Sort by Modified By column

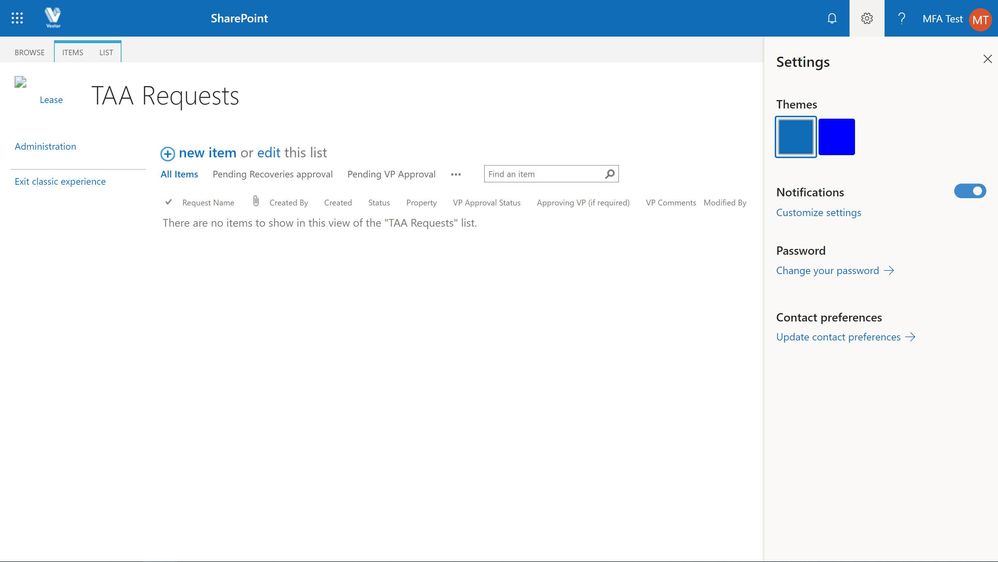[x=725, y=202]
